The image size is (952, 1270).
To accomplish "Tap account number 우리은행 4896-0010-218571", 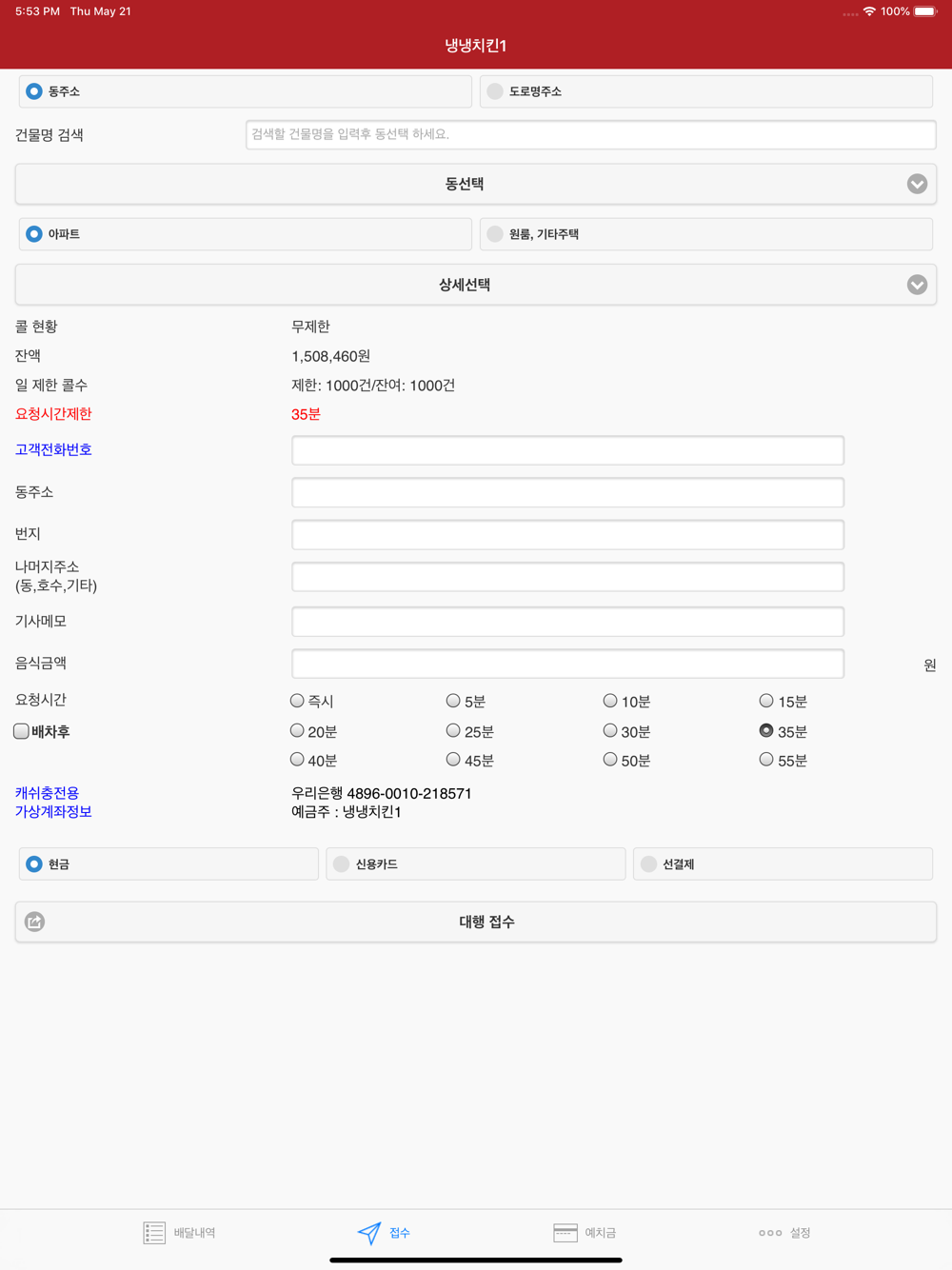I will 382,793.
